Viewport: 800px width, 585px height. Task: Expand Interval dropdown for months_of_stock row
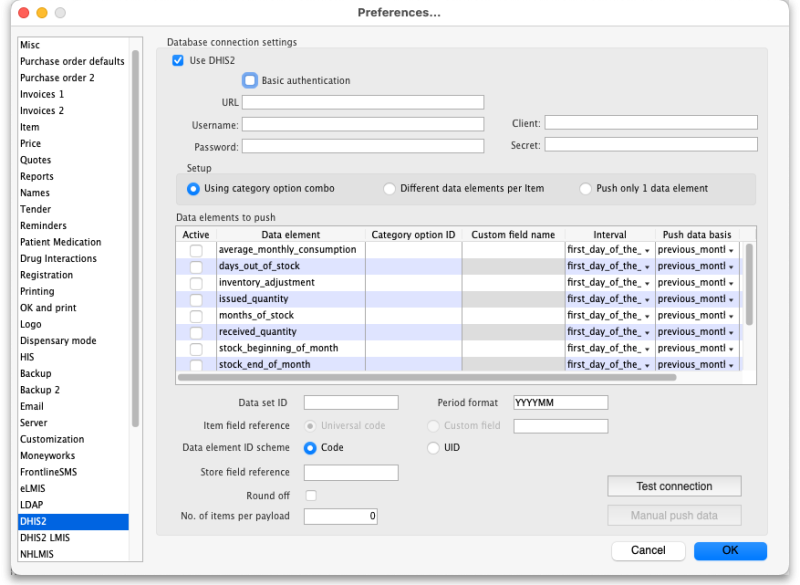(x=609, y=316)
